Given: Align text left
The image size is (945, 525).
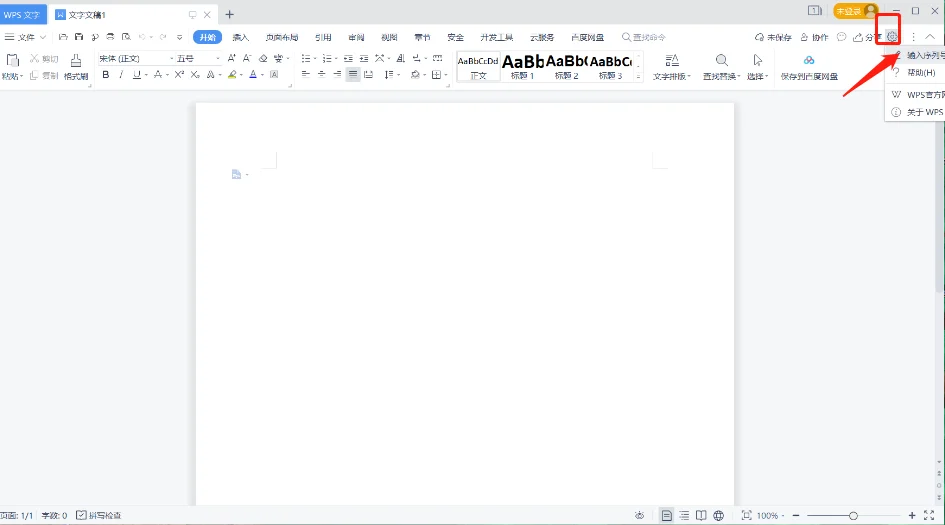Looking at the screenshot, I should (x=306, y=75).
